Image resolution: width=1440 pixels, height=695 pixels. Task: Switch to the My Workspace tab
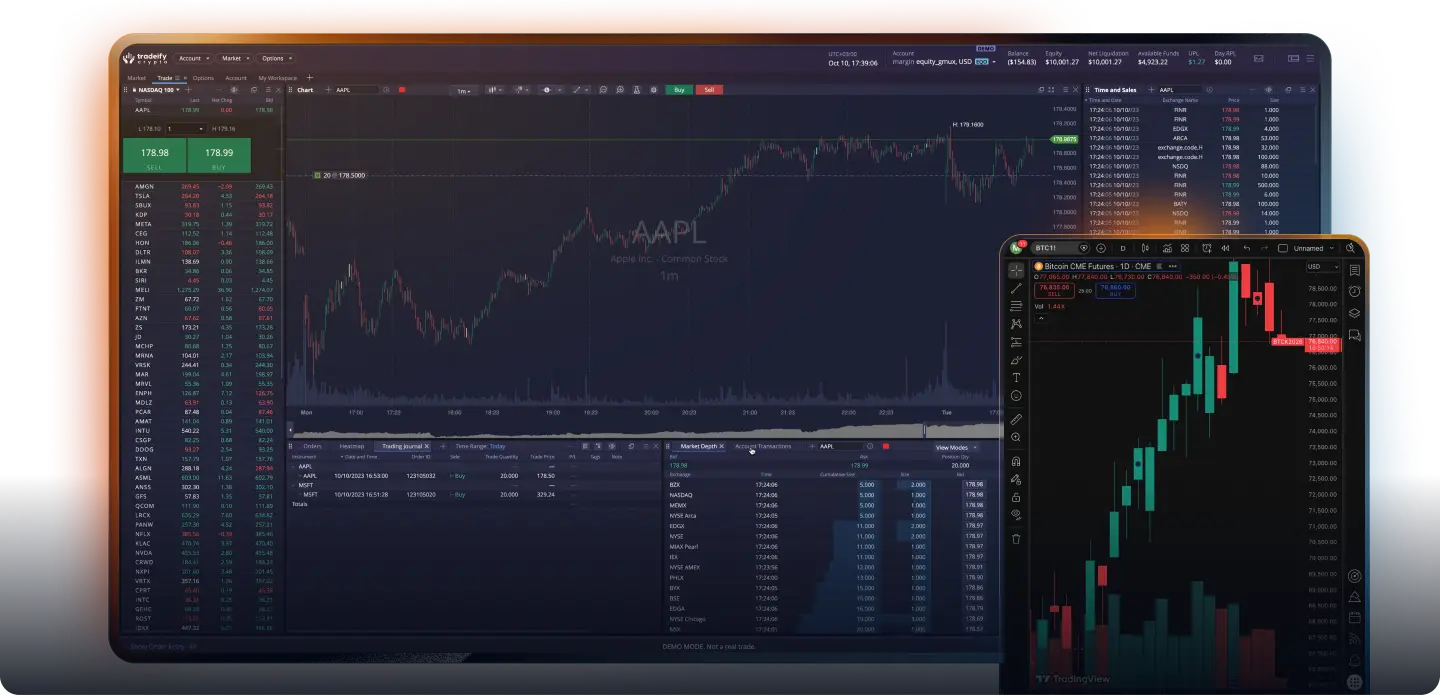pos(277,78)
